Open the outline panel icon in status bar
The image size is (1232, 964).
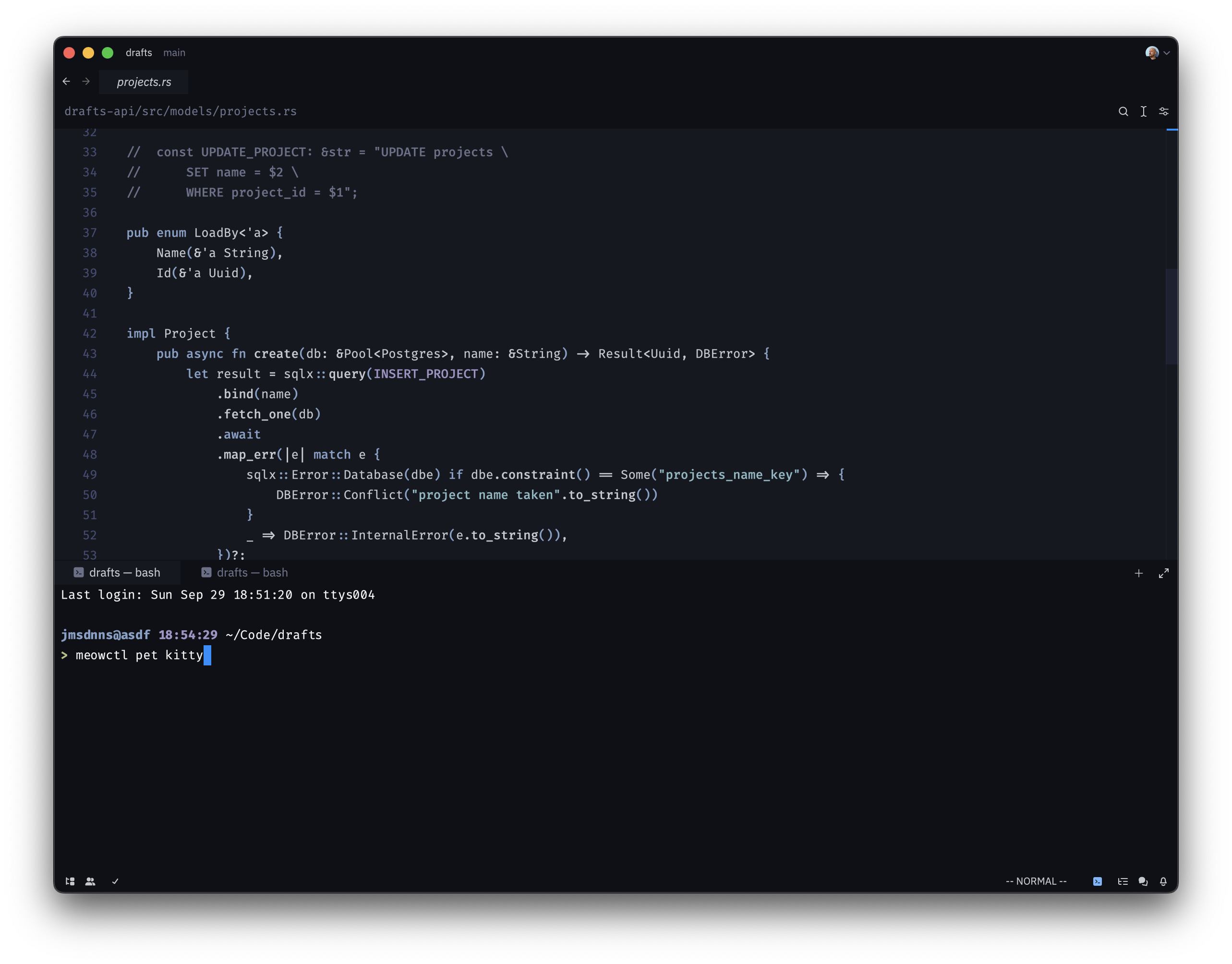1123,881
